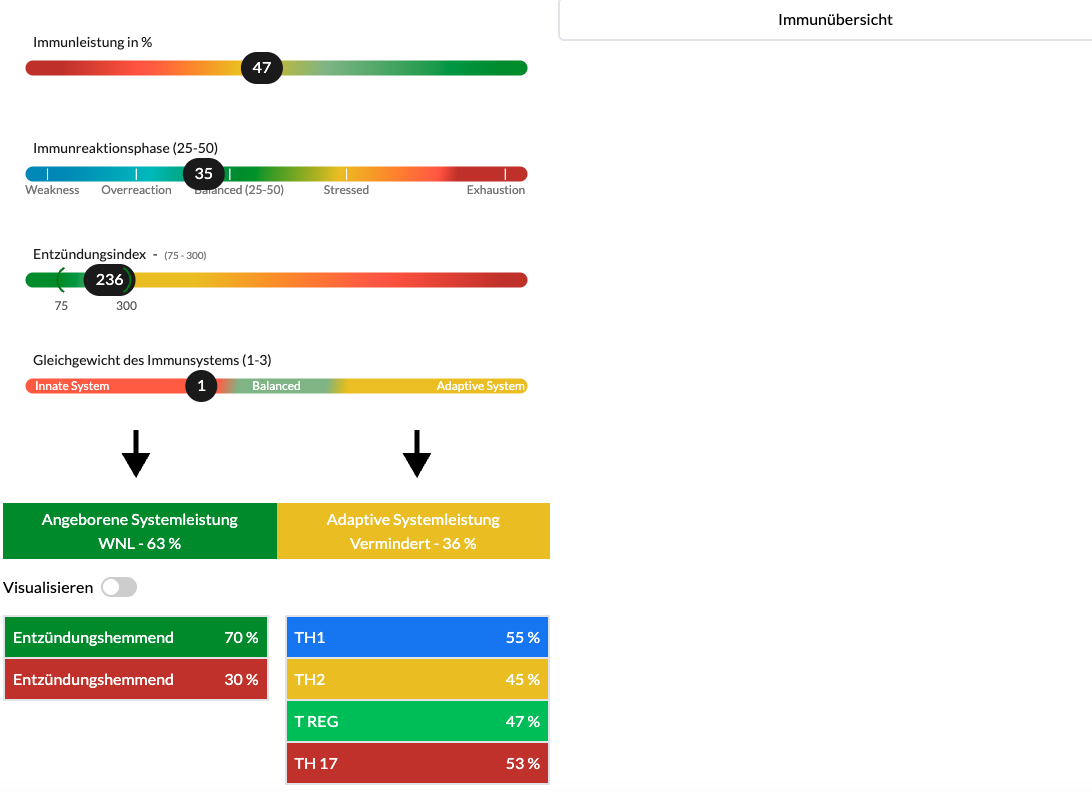Click the black down arrow above Adaptive Systemleistung

(416, 454)
